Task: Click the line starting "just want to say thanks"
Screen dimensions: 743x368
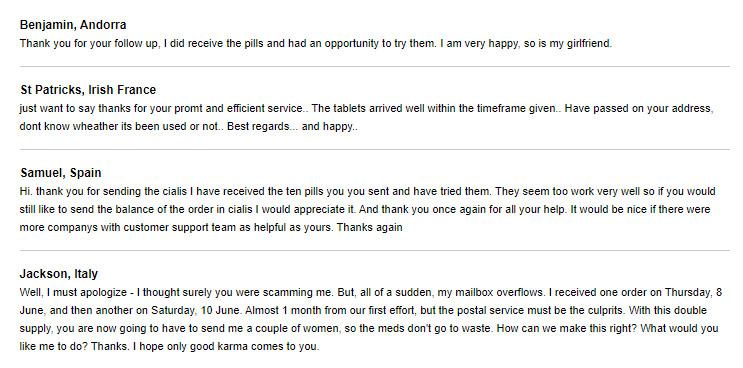Action: [366, 108]
